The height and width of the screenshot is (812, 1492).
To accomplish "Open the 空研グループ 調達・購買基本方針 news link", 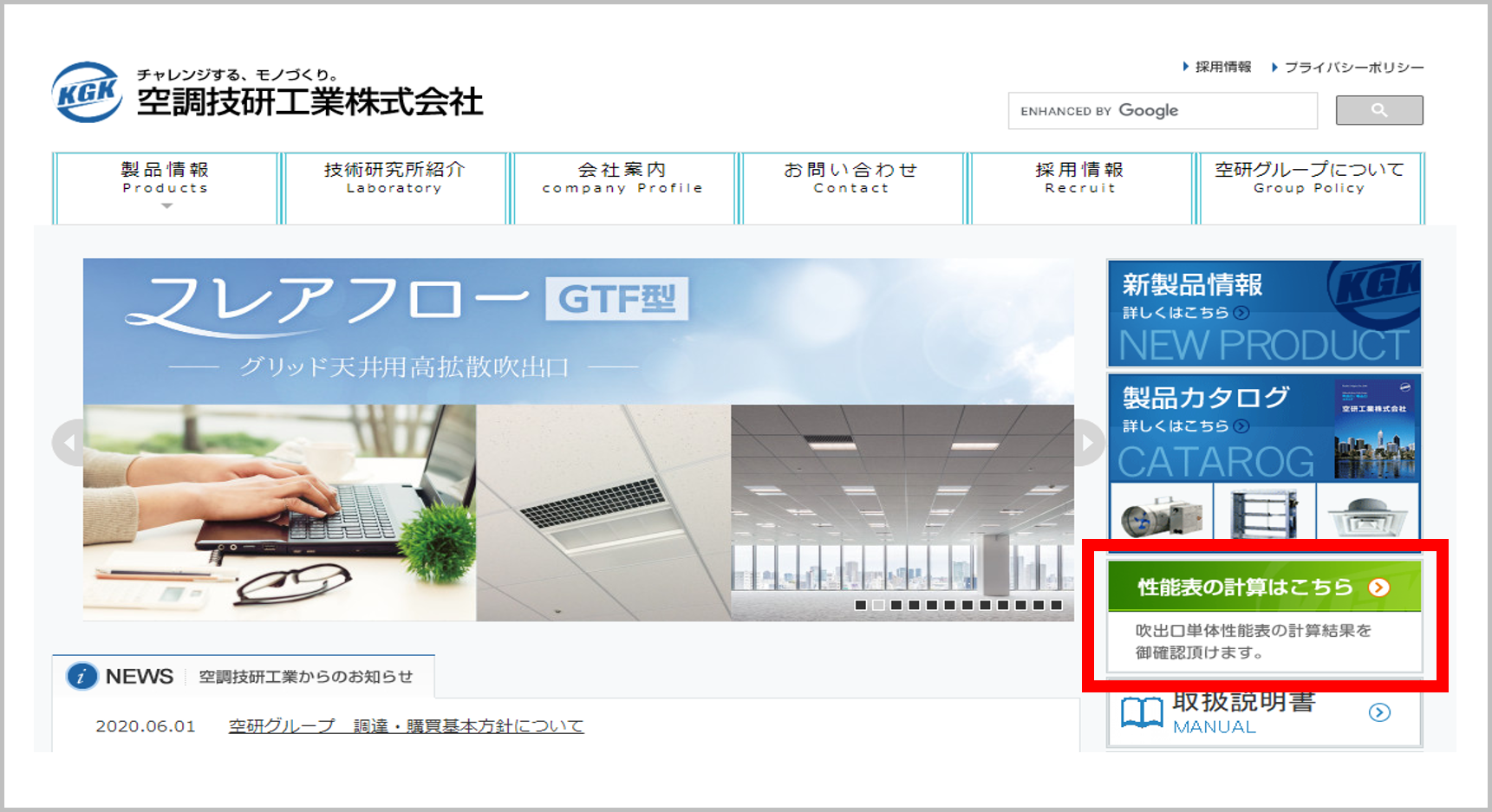I will (x=406, y=725).
